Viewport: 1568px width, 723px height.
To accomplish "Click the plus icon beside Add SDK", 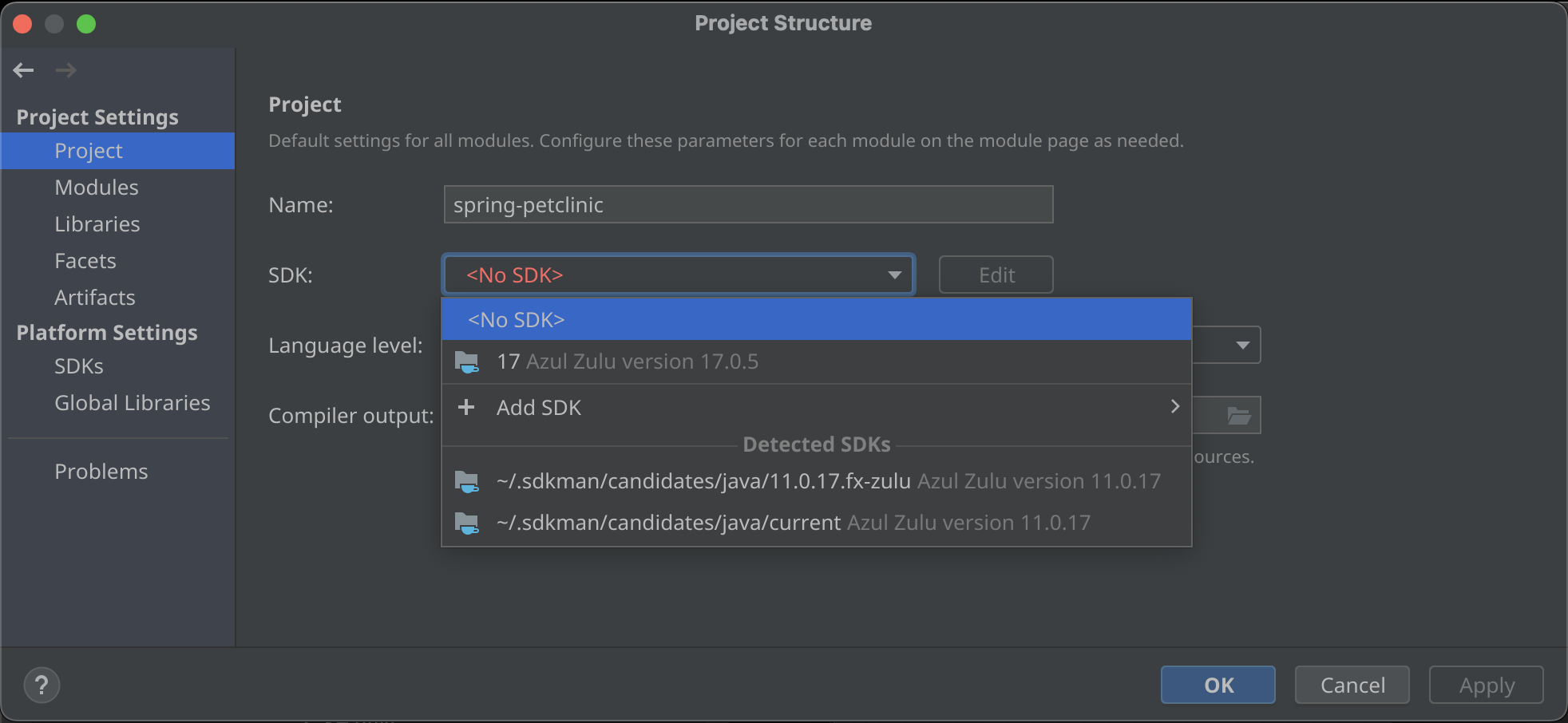I will [x=466, y=408].
